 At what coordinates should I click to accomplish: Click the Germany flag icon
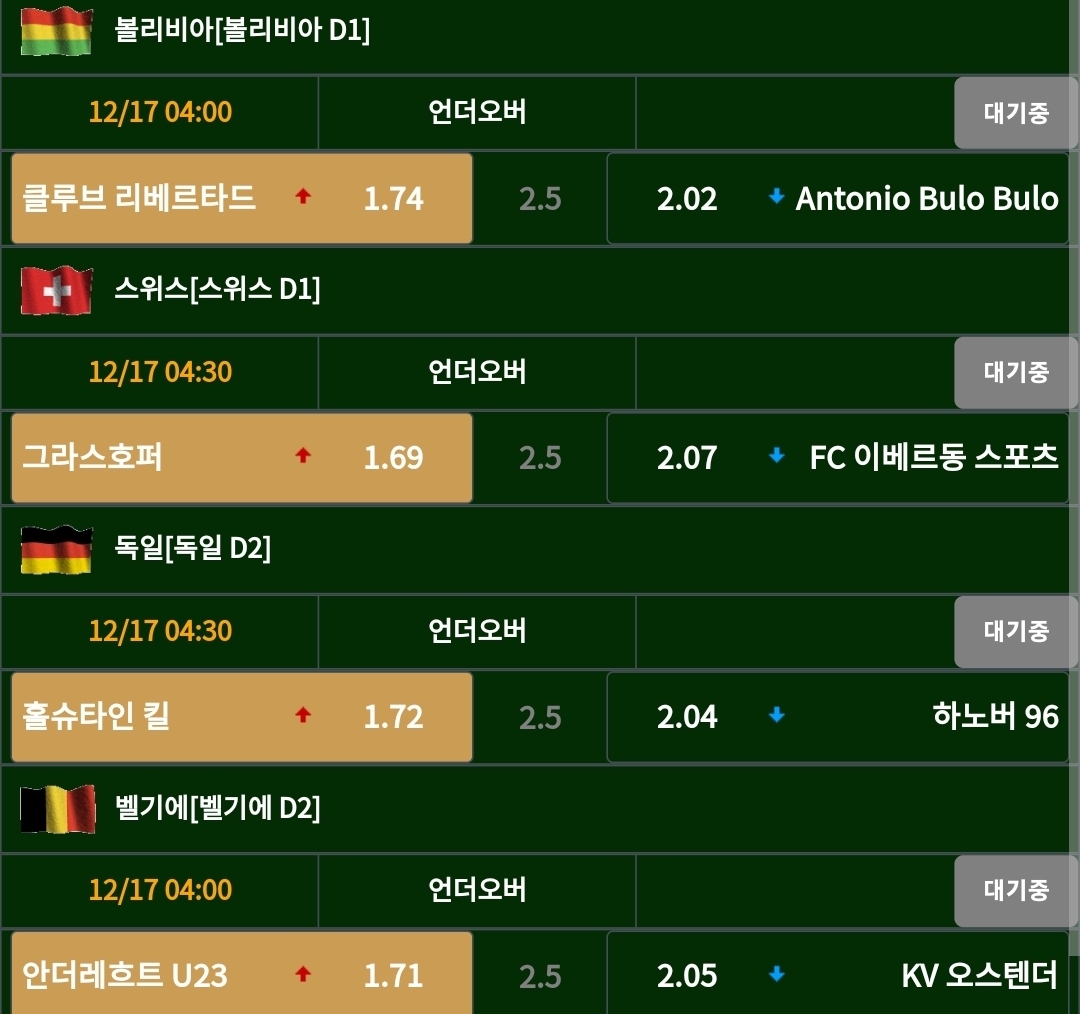click(x=56, y=550)
